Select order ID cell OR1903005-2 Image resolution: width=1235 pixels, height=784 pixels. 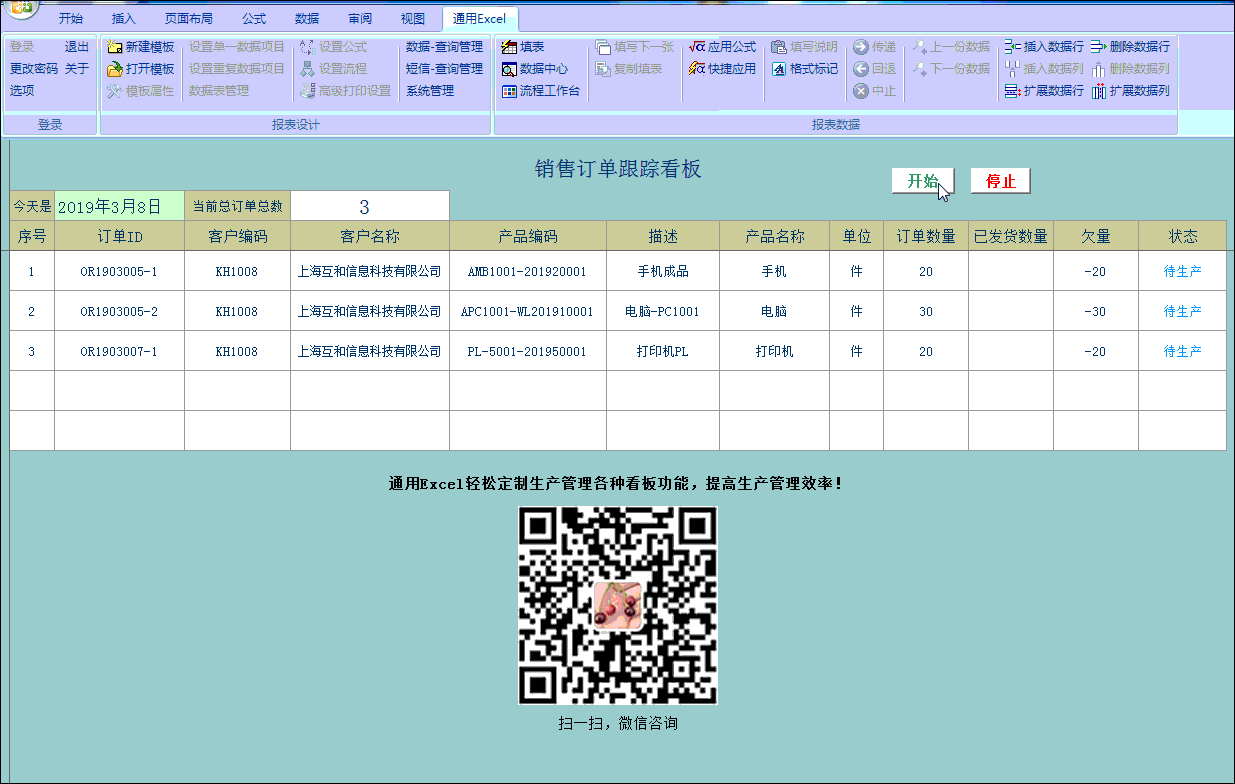pos(119,311)
